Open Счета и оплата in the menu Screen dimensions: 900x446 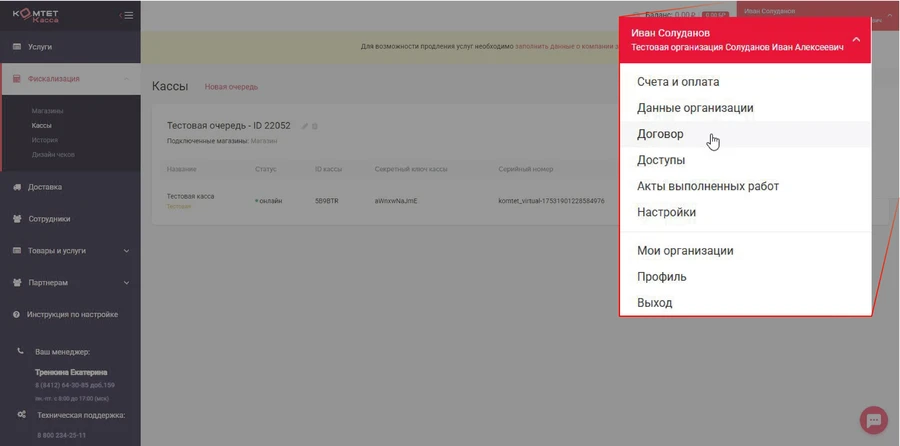[677, 82]
